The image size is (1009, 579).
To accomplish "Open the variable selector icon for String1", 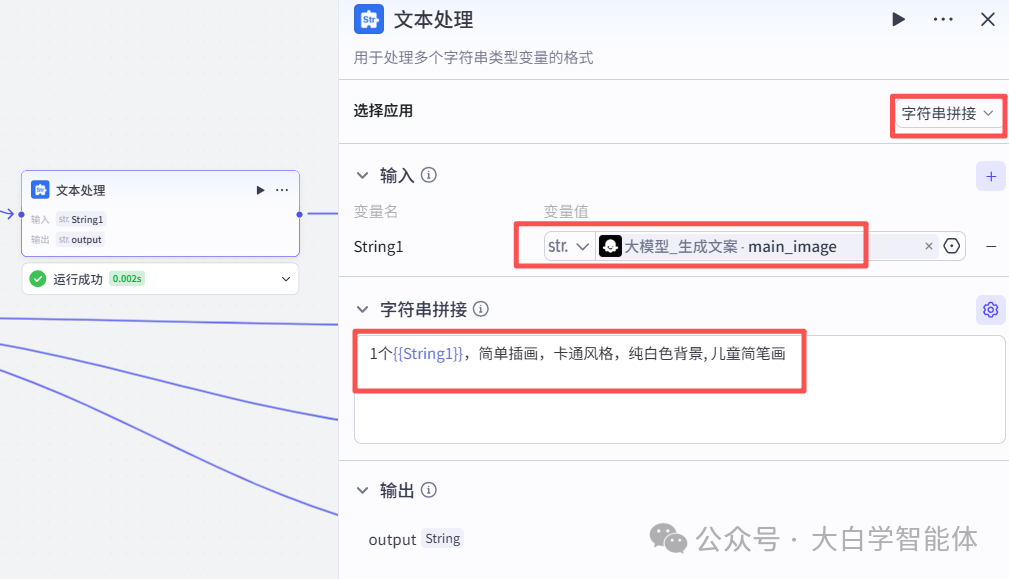I will pyautogui.click(x=952, y=246).
